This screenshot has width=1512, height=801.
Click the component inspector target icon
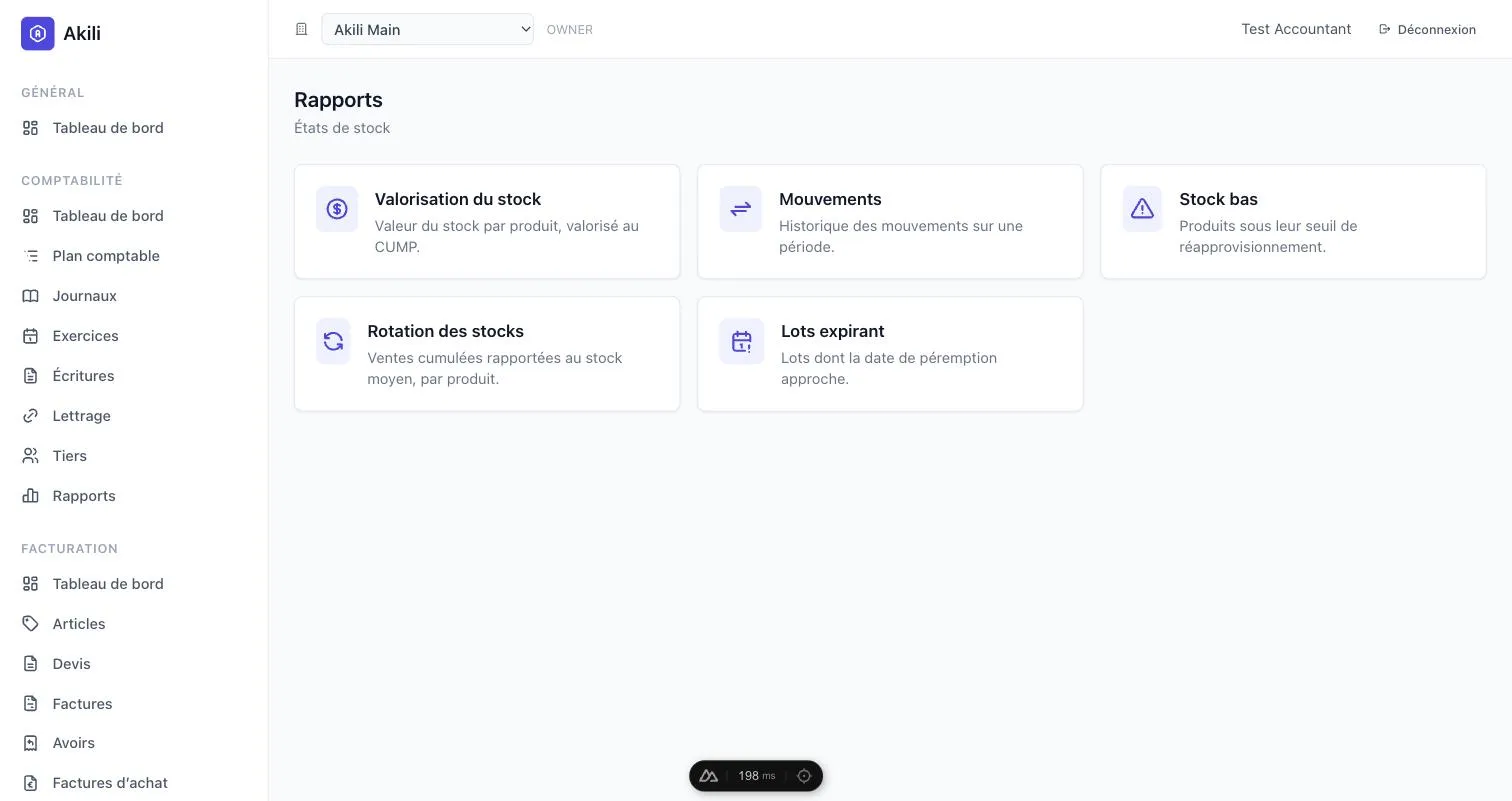pos(804,776)
